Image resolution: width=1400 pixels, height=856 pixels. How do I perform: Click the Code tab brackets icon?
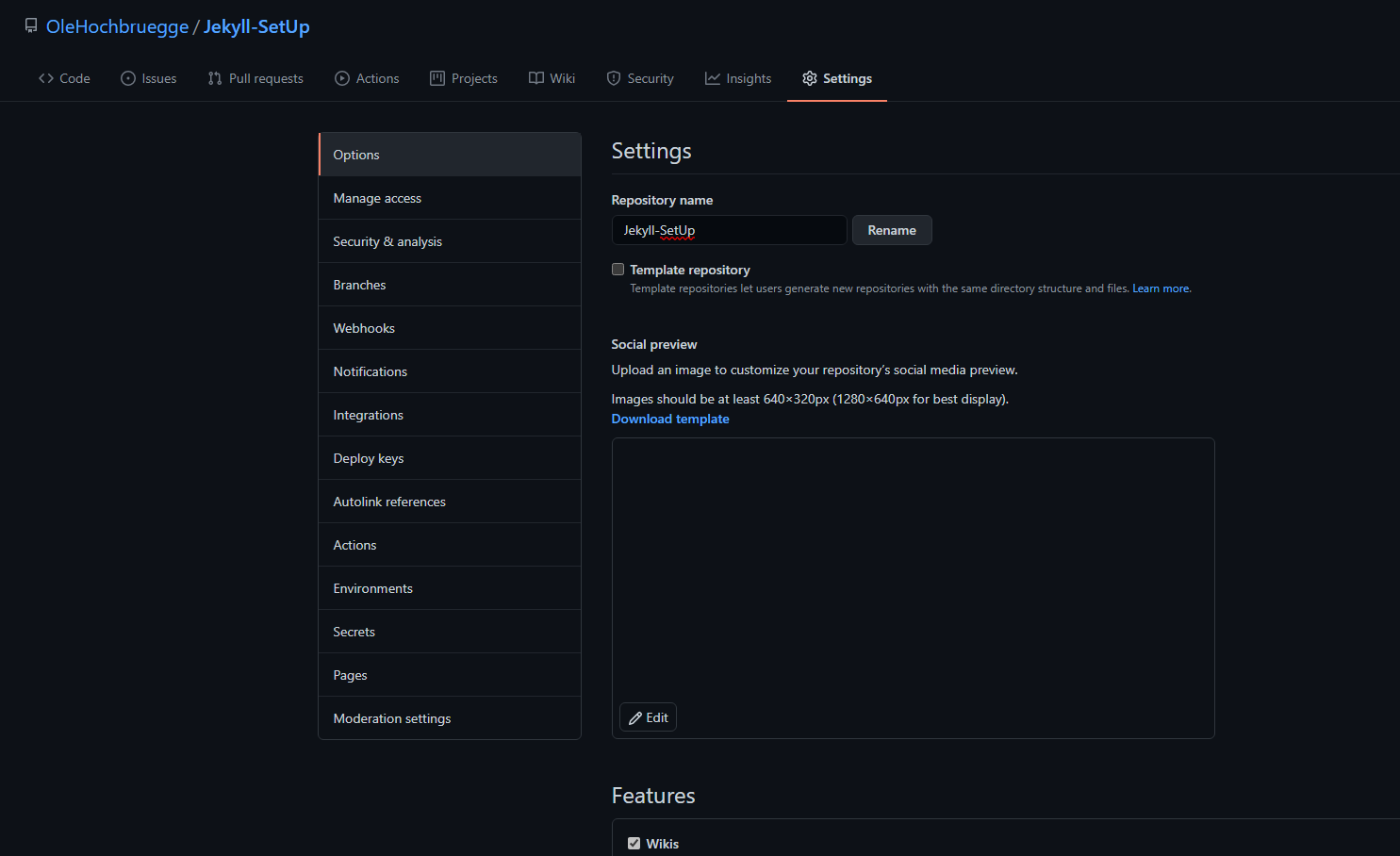[46, 78]
